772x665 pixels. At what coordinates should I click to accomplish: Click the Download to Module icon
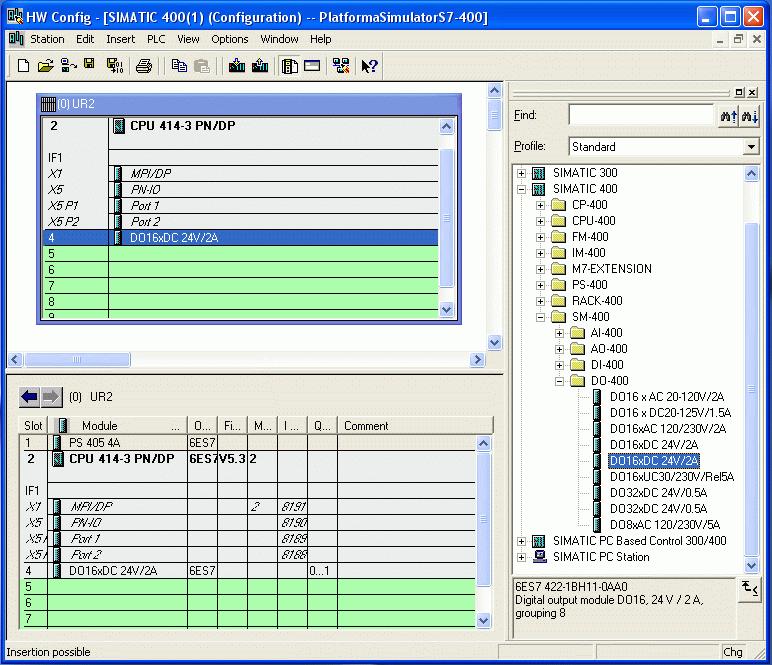[x=237, y=65]
